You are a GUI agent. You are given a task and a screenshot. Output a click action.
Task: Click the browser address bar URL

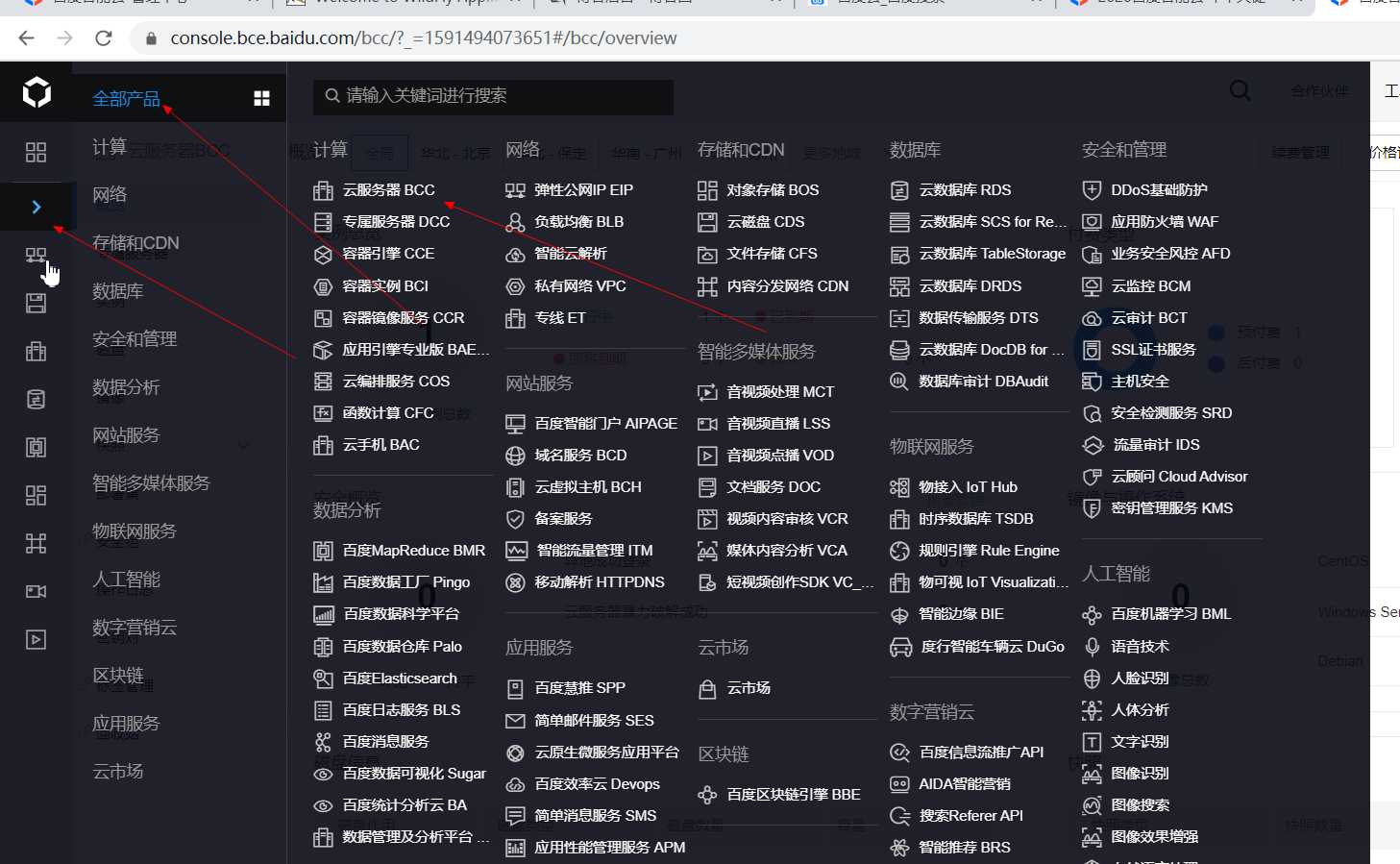pyautogui.click(x=424, y=38)
